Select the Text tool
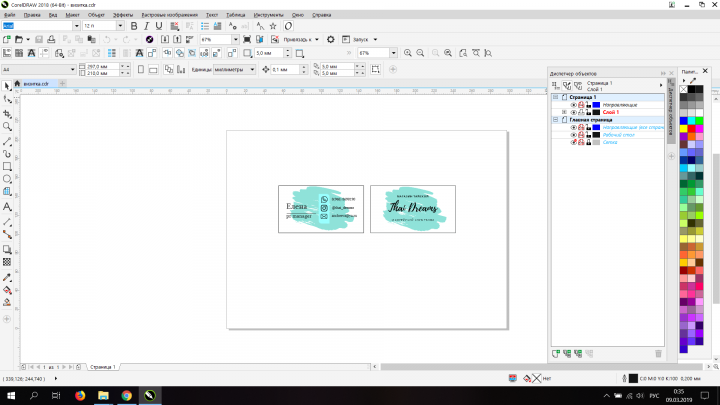Viewport: 720px width, 405px height. (7, 207)
